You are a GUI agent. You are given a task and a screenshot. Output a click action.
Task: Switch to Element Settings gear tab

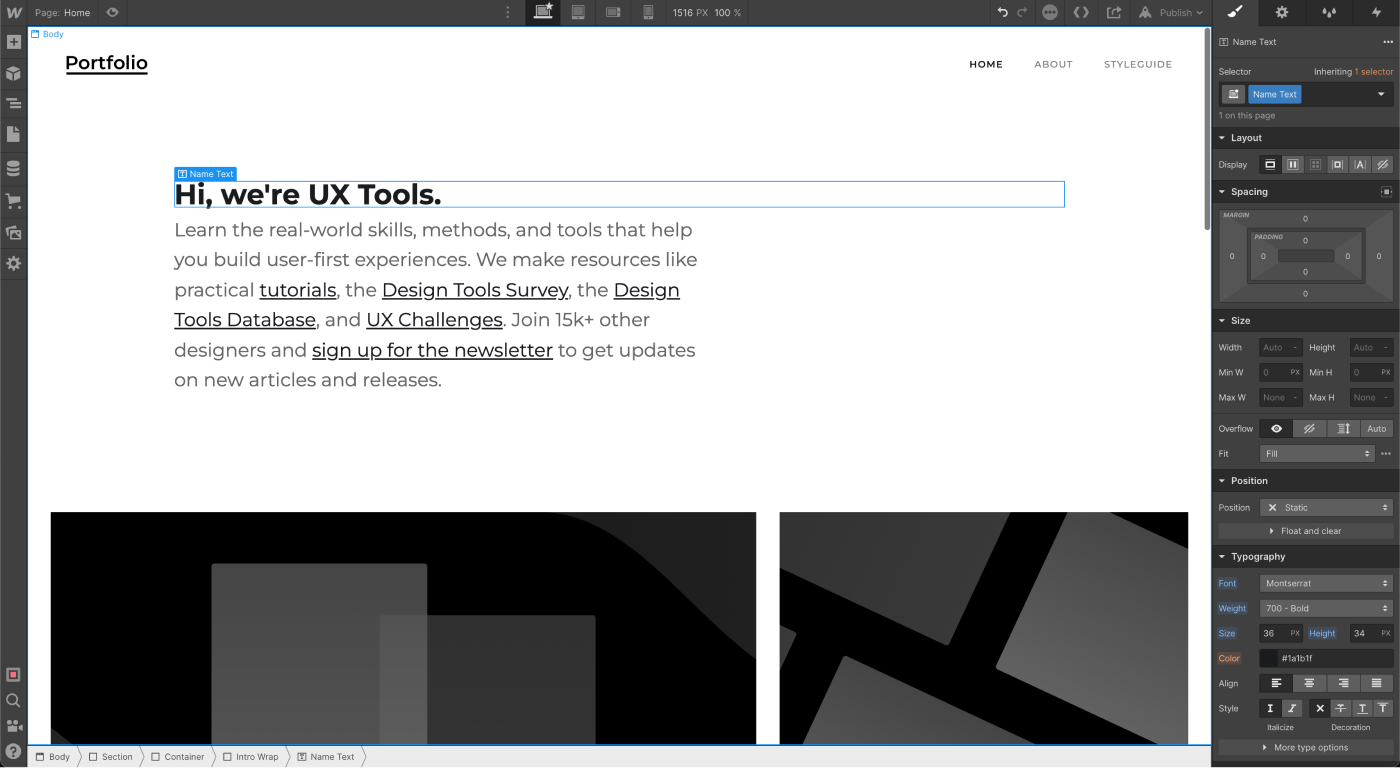coord(1282,12)
